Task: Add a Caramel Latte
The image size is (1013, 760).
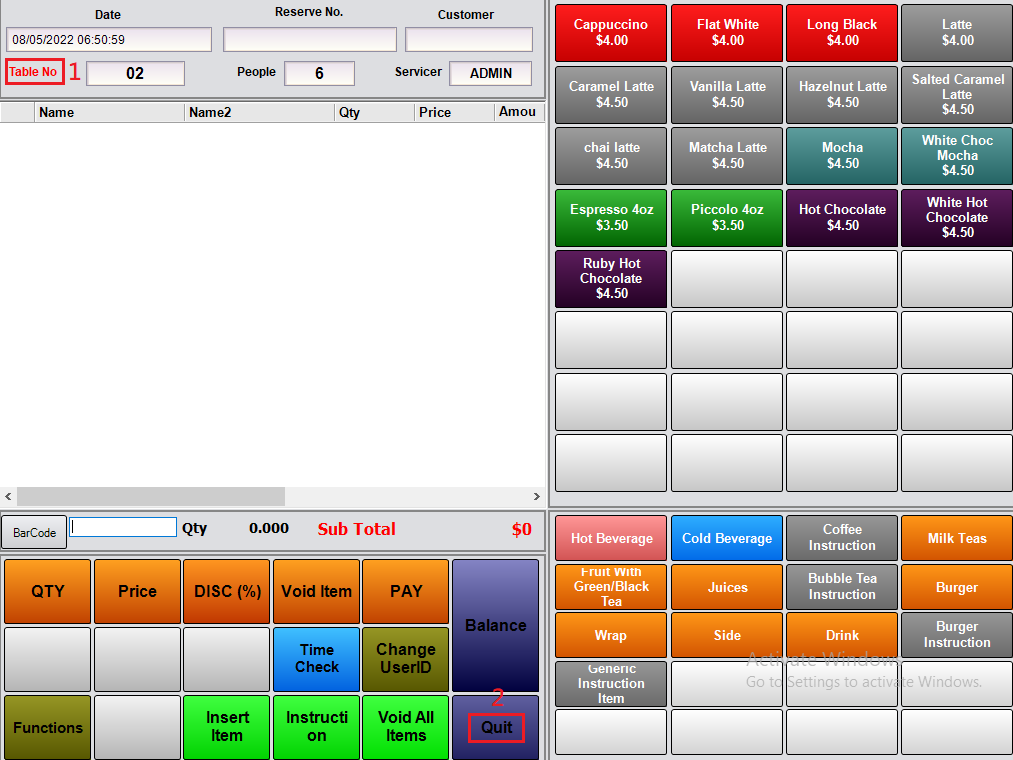Action: [x=611, y=94]
